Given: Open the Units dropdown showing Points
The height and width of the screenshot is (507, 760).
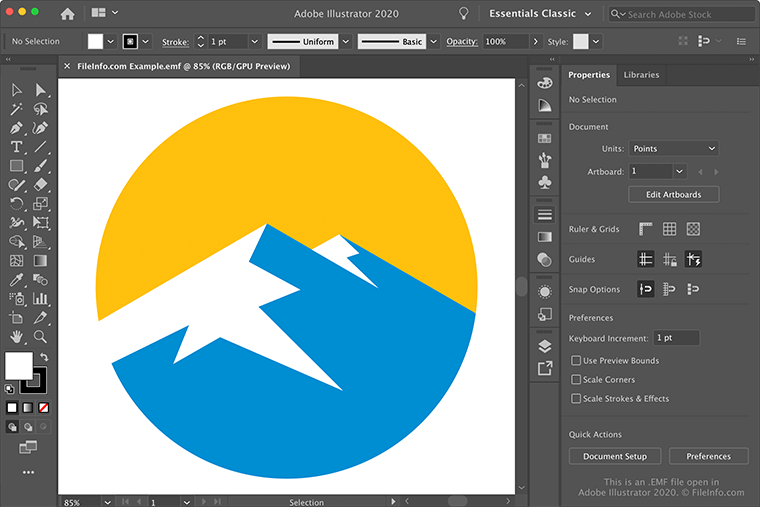Looking at the screenshot, I should click(673, 148).
